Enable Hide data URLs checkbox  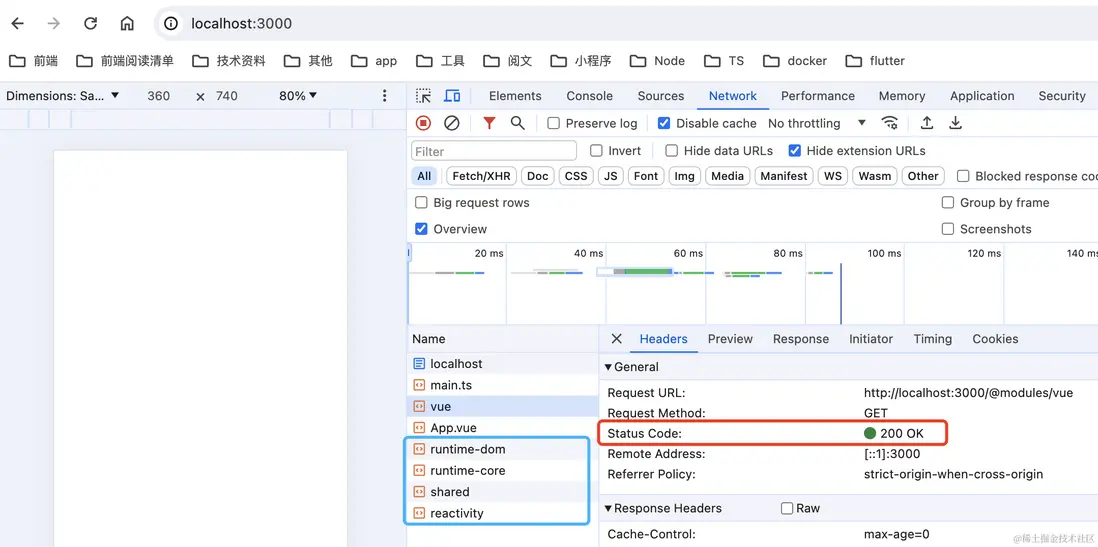pos(672,151)
